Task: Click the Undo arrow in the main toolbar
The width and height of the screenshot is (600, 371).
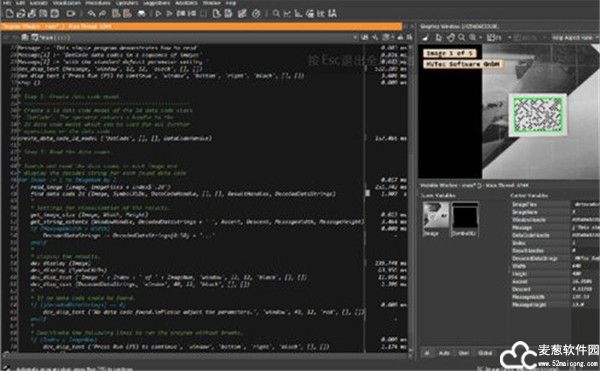Action: click(x=91, y=14)
